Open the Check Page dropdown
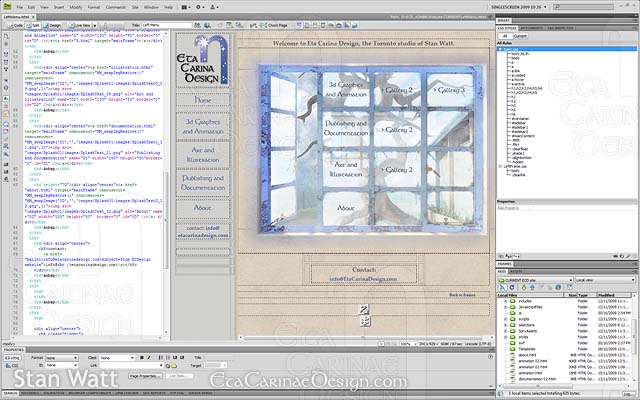This screenshot has height=400, width=640. pyautogui.click(x=278, y=23)
